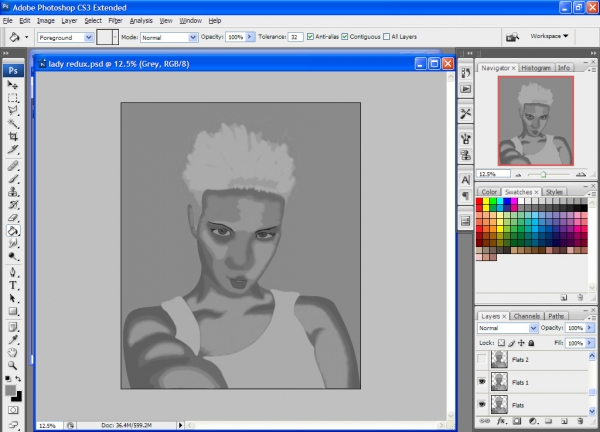Select the Eyedropper tool
The height and width of the screenshot is (432, 600).
pos(13,340)
